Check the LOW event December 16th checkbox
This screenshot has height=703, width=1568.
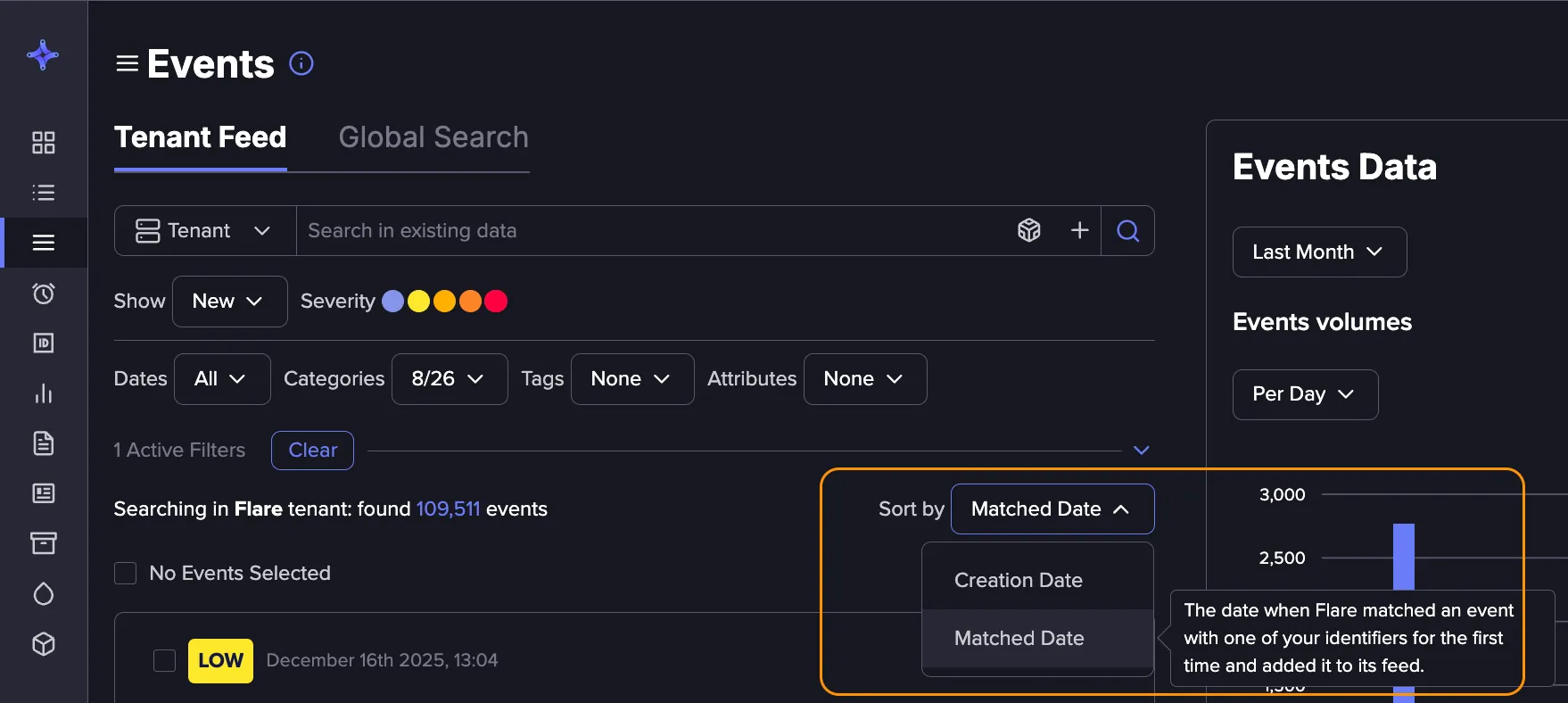164,660
